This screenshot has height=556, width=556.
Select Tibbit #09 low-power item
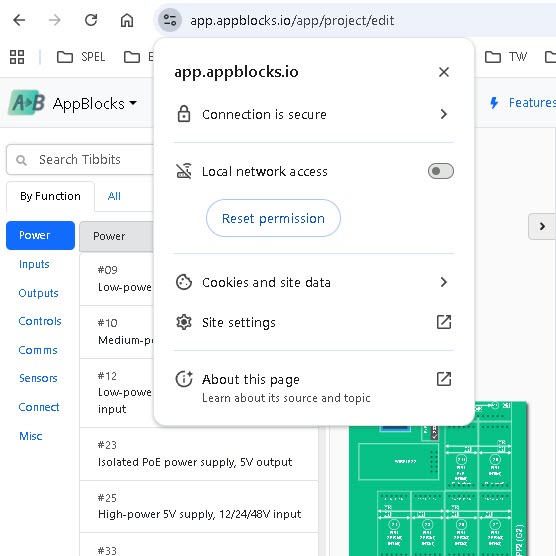click(x=117, y=279)
